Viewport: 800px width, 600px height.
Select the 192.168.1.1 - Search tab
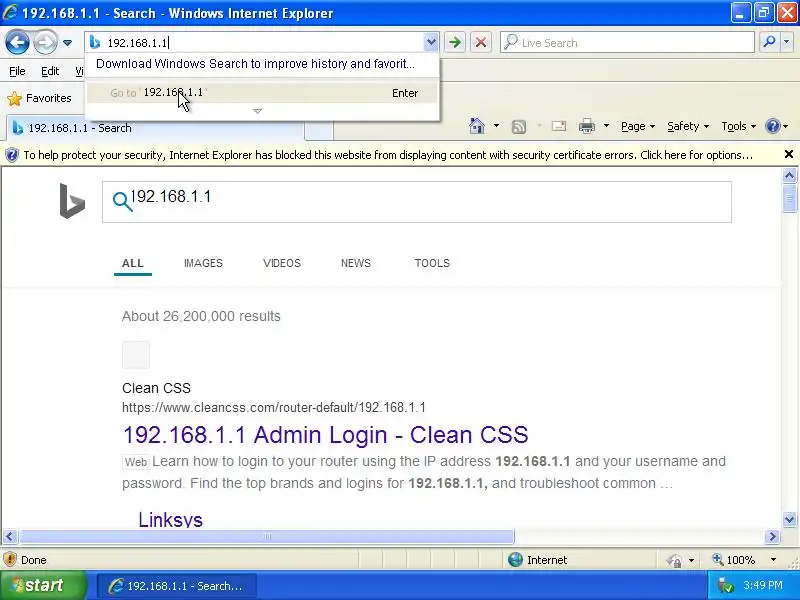[x=156, y=128]
